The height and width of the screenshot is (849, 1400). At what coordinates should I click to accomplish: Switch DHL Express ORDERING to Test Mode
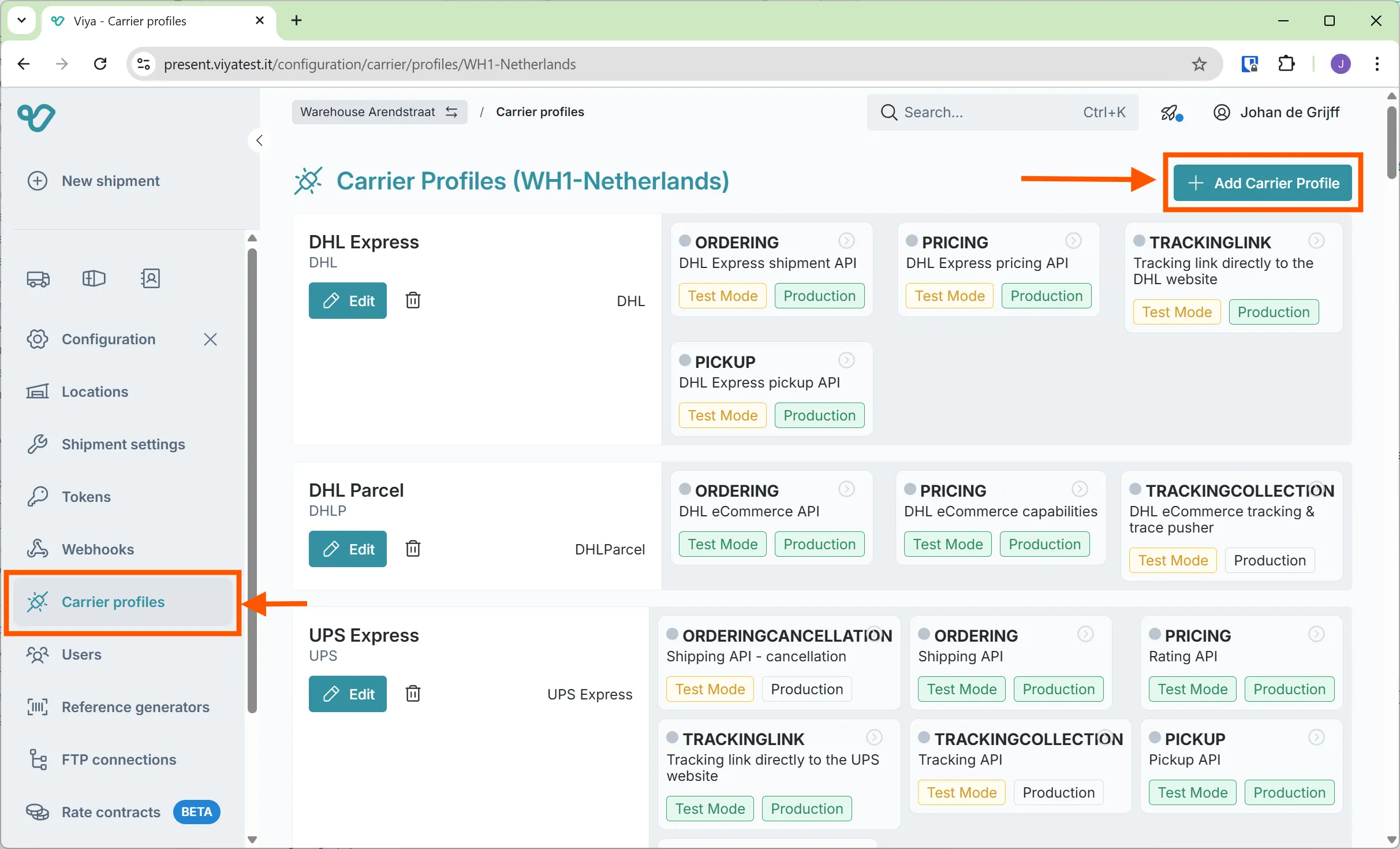(x=722, y=296)
